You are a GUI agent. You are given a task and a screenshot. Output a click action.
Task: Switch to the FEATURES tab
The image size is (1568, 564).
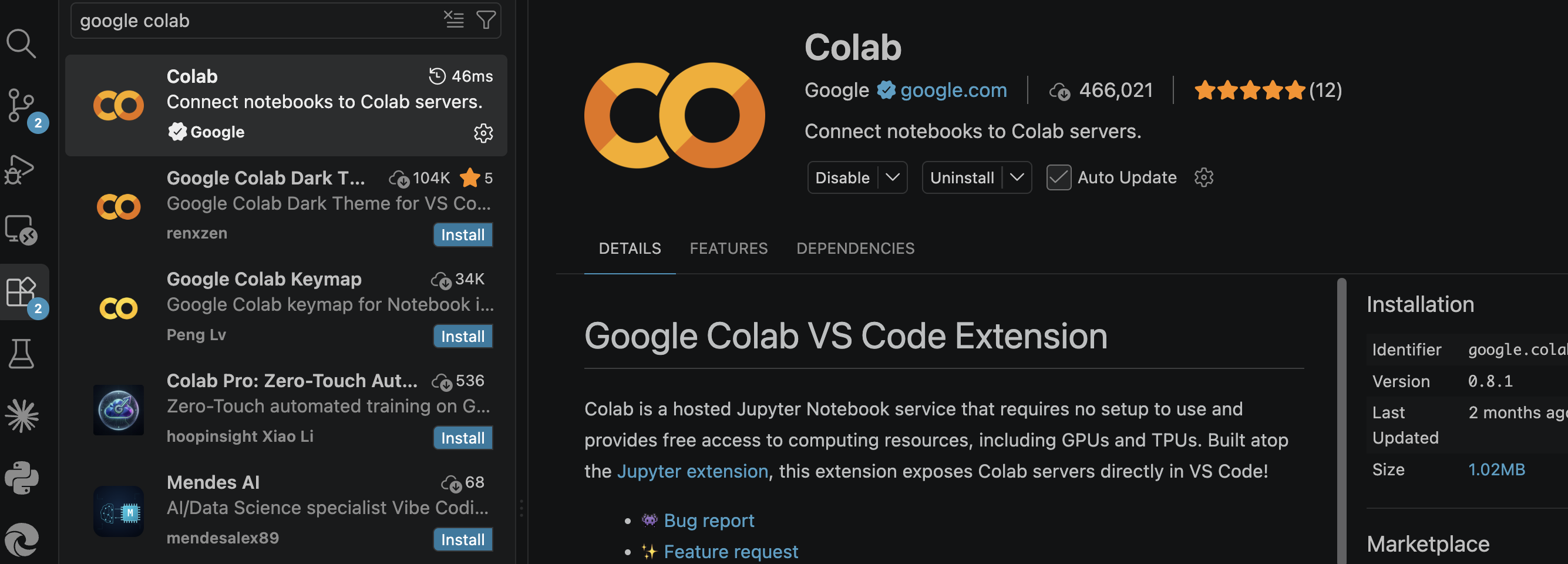click(x=729, y=249)
